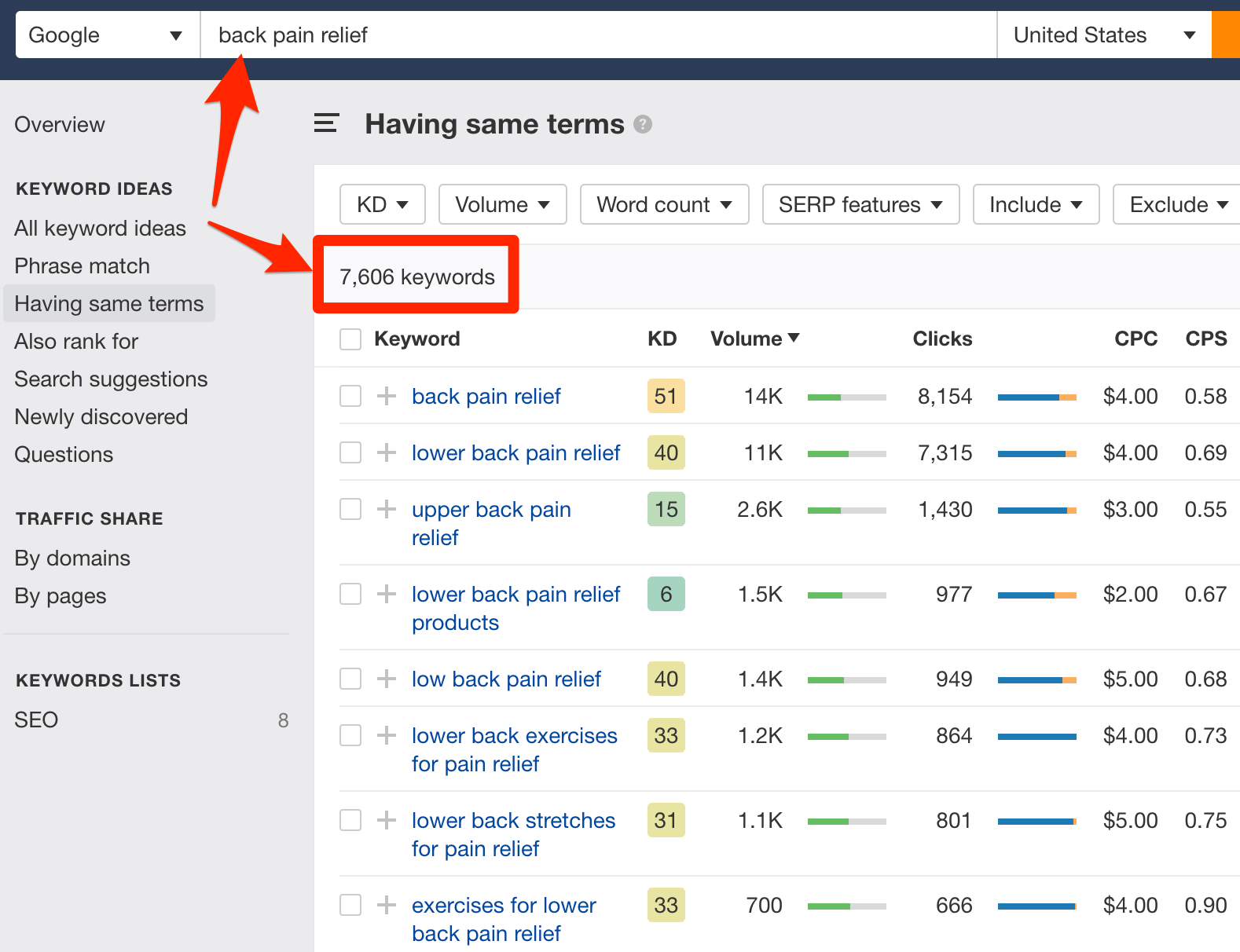Viewport: 1240px width, 952px height.
Task: Toggle the select-all checkbox in Keyword header
Action: 350,339
